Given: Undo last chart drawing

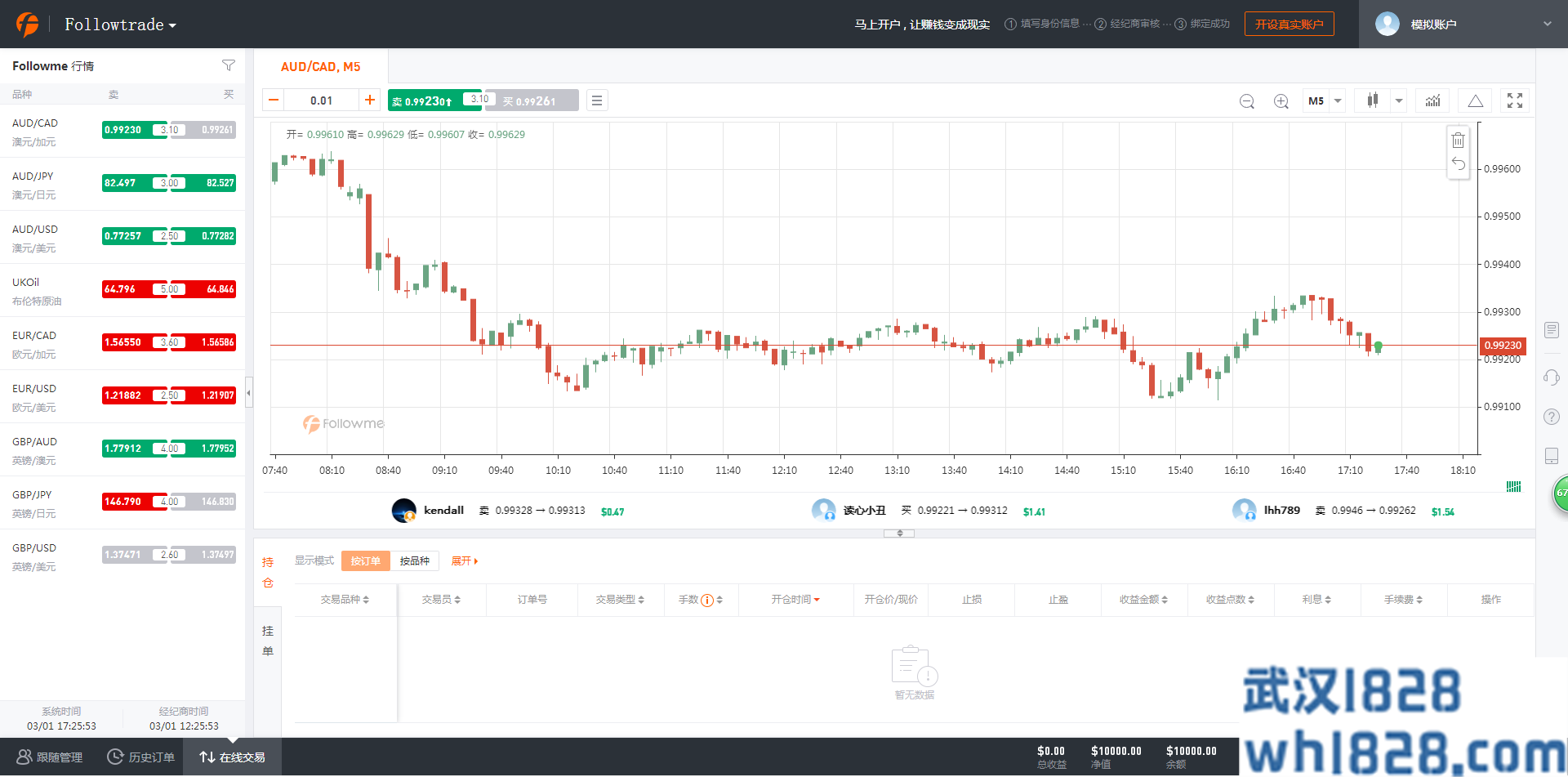Looking at the screenshot, I should (1458, 165).
